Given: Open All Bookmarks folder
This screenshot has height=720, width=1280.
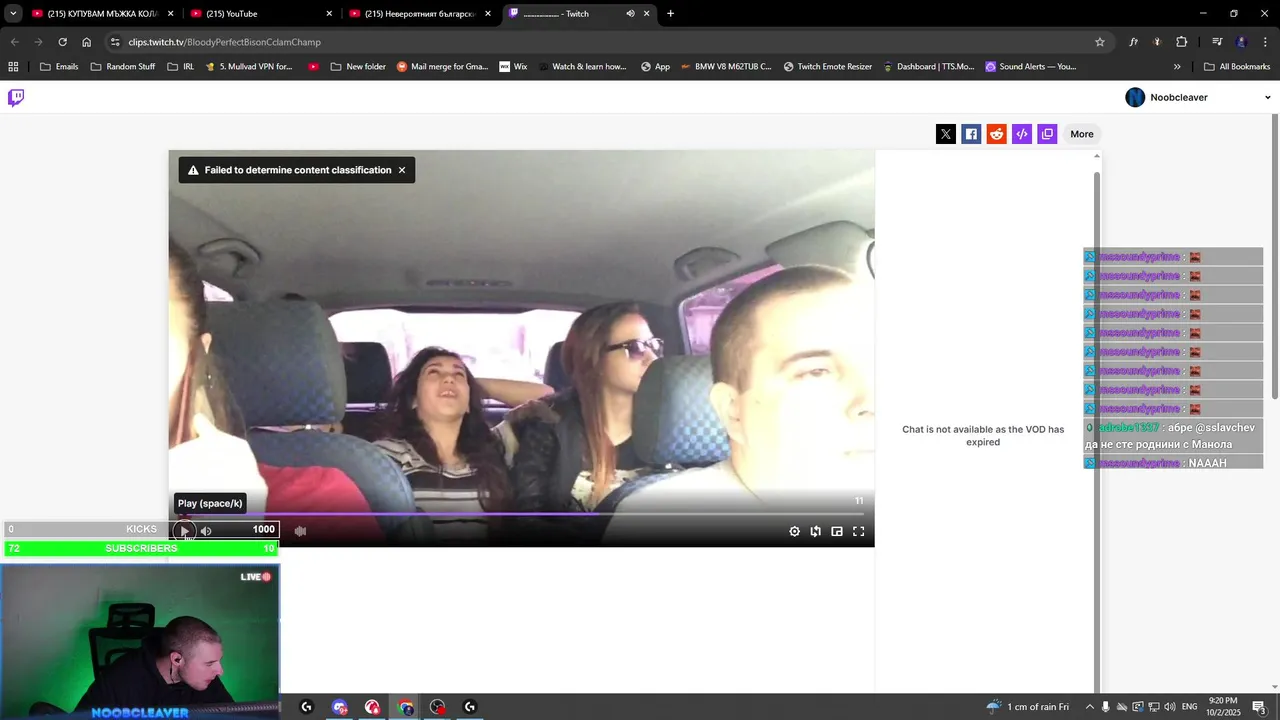Looking at the screenshot, I should (1237, 67).
